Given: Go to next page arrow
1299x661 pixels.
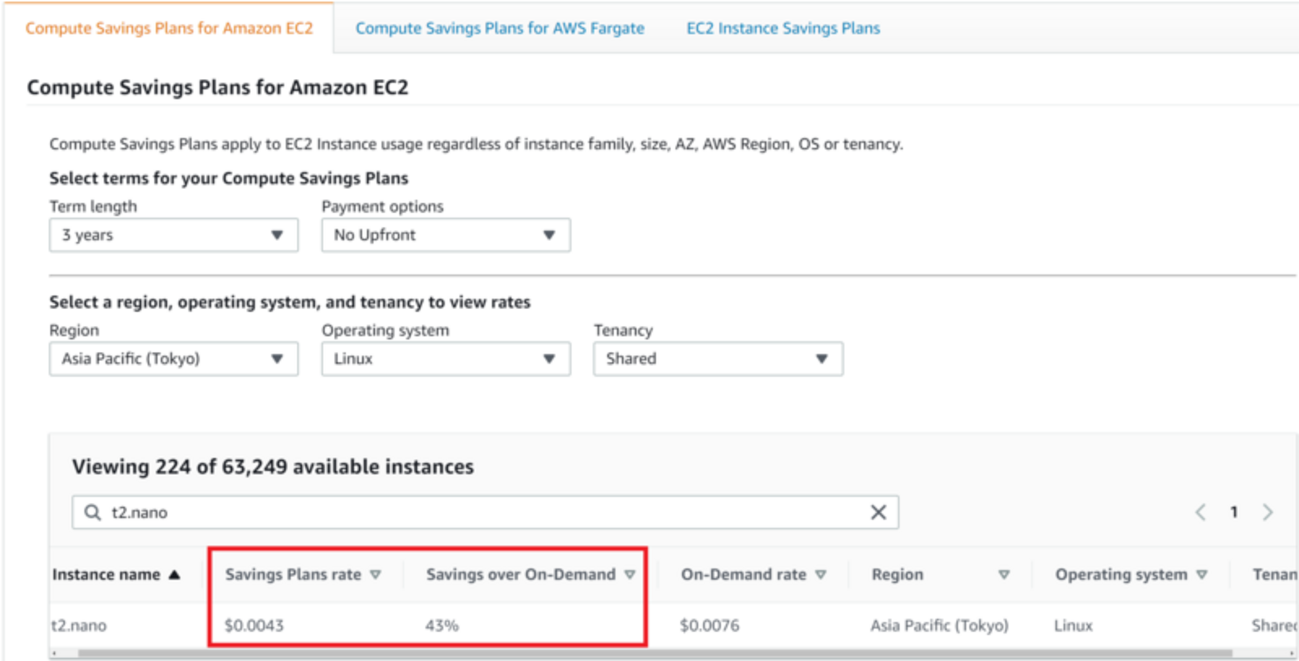Looking at the screenshot, I should pos(1268,513).
